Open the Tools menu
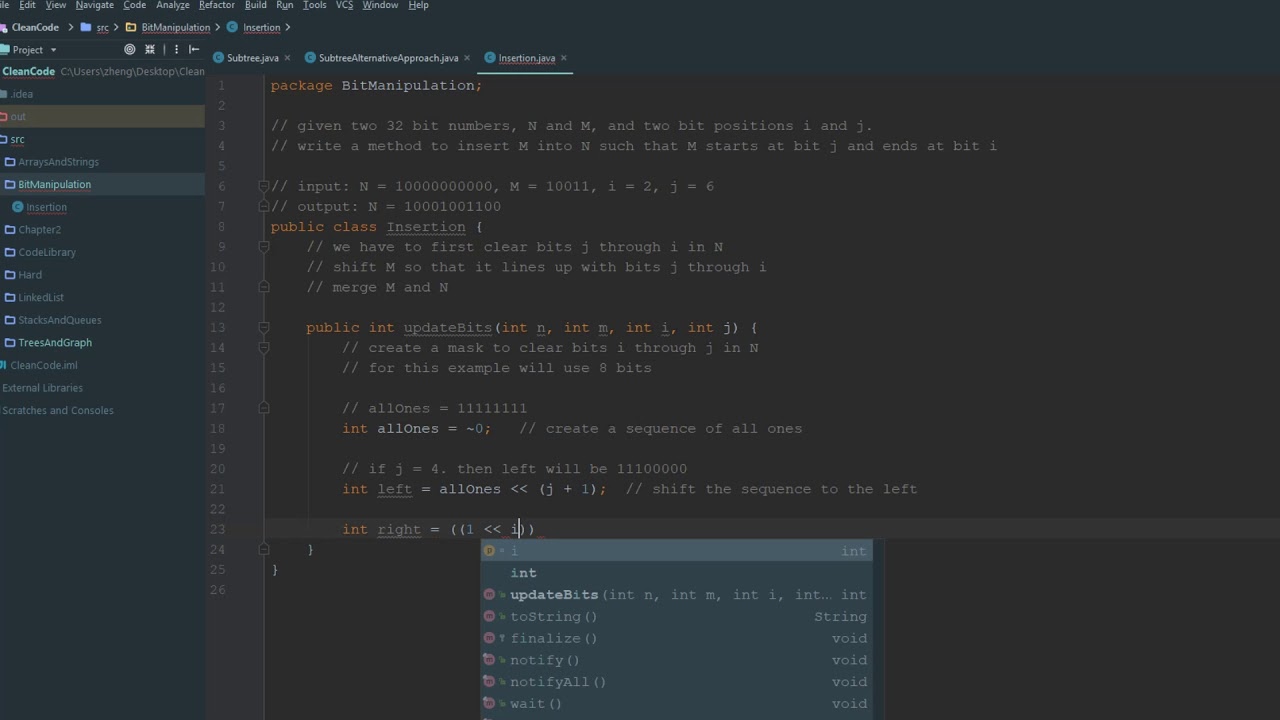 [315, 5]
